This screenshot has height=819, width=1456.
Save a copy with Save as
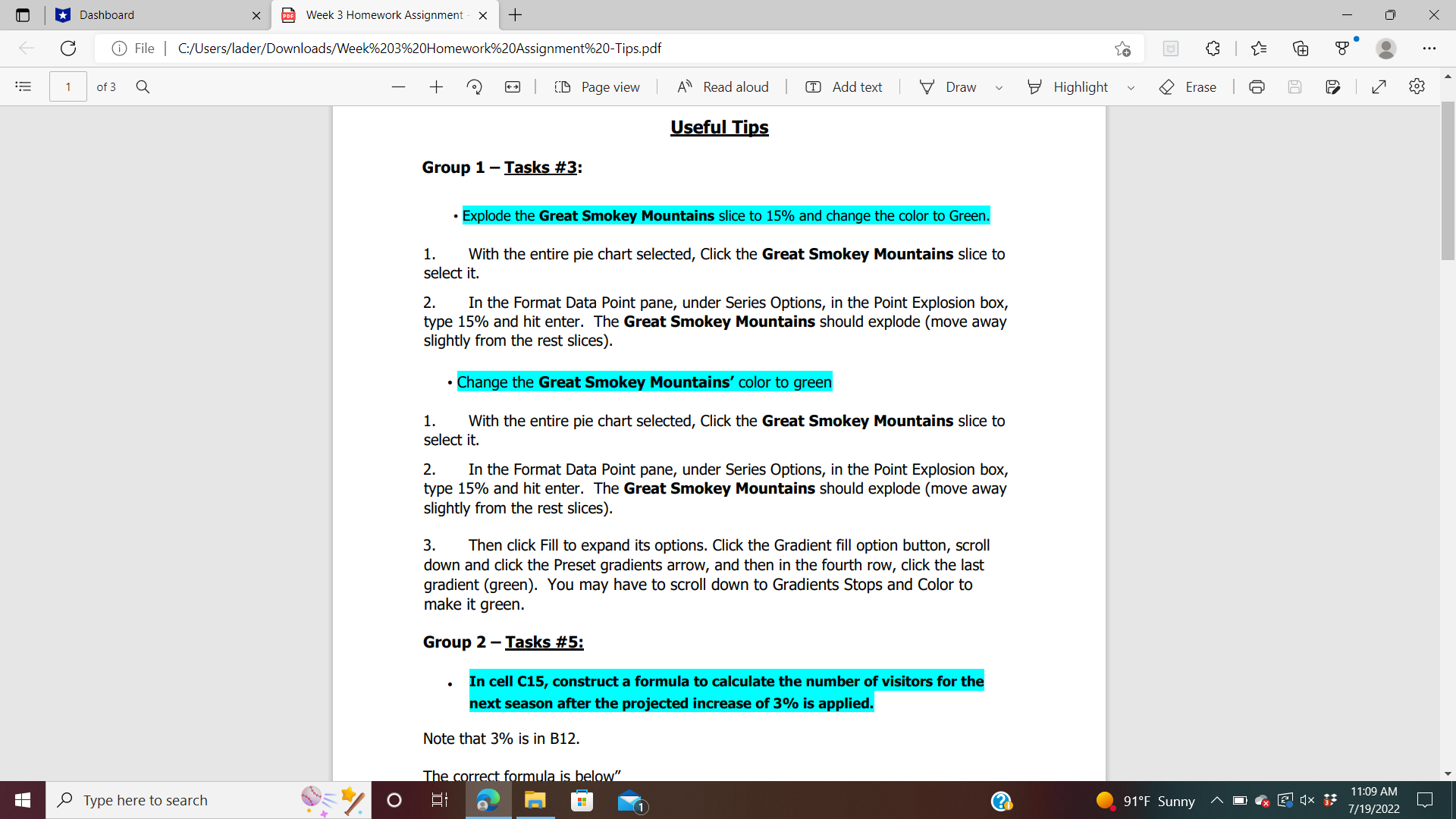[1333, 86]
